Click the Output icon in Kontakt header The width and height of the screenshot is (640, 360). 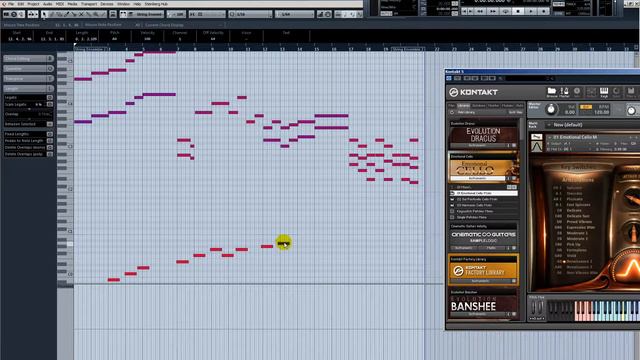[591, 92]
